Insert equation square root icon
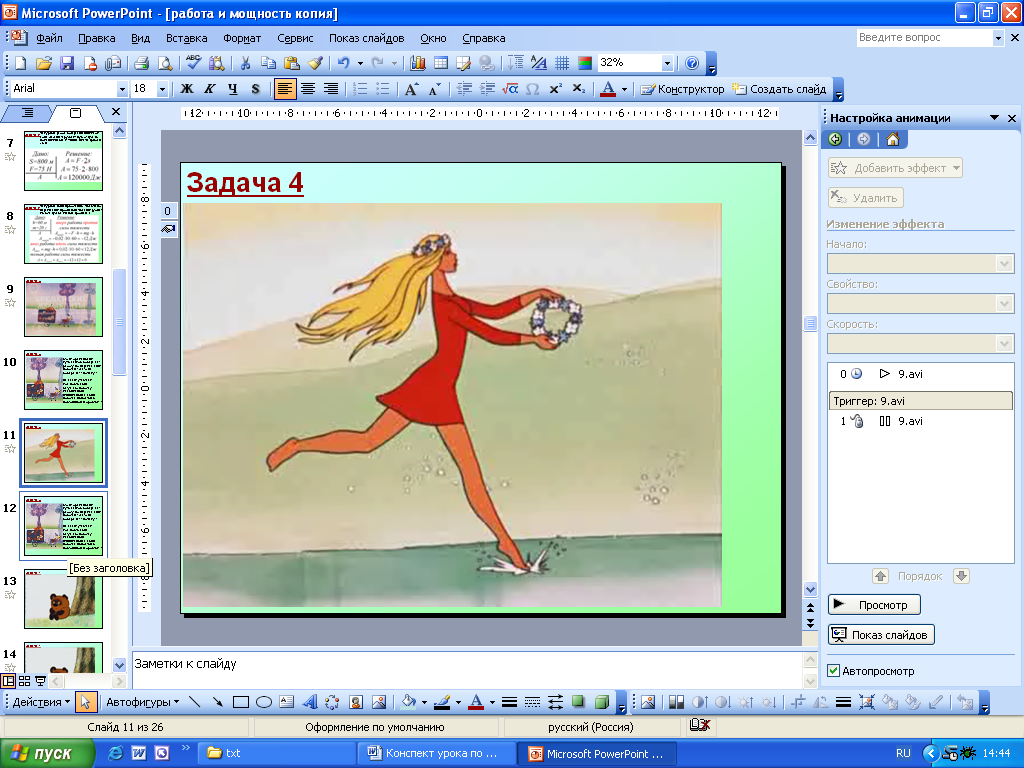This screenshot has height=768, width=1024. coord(510,89)
